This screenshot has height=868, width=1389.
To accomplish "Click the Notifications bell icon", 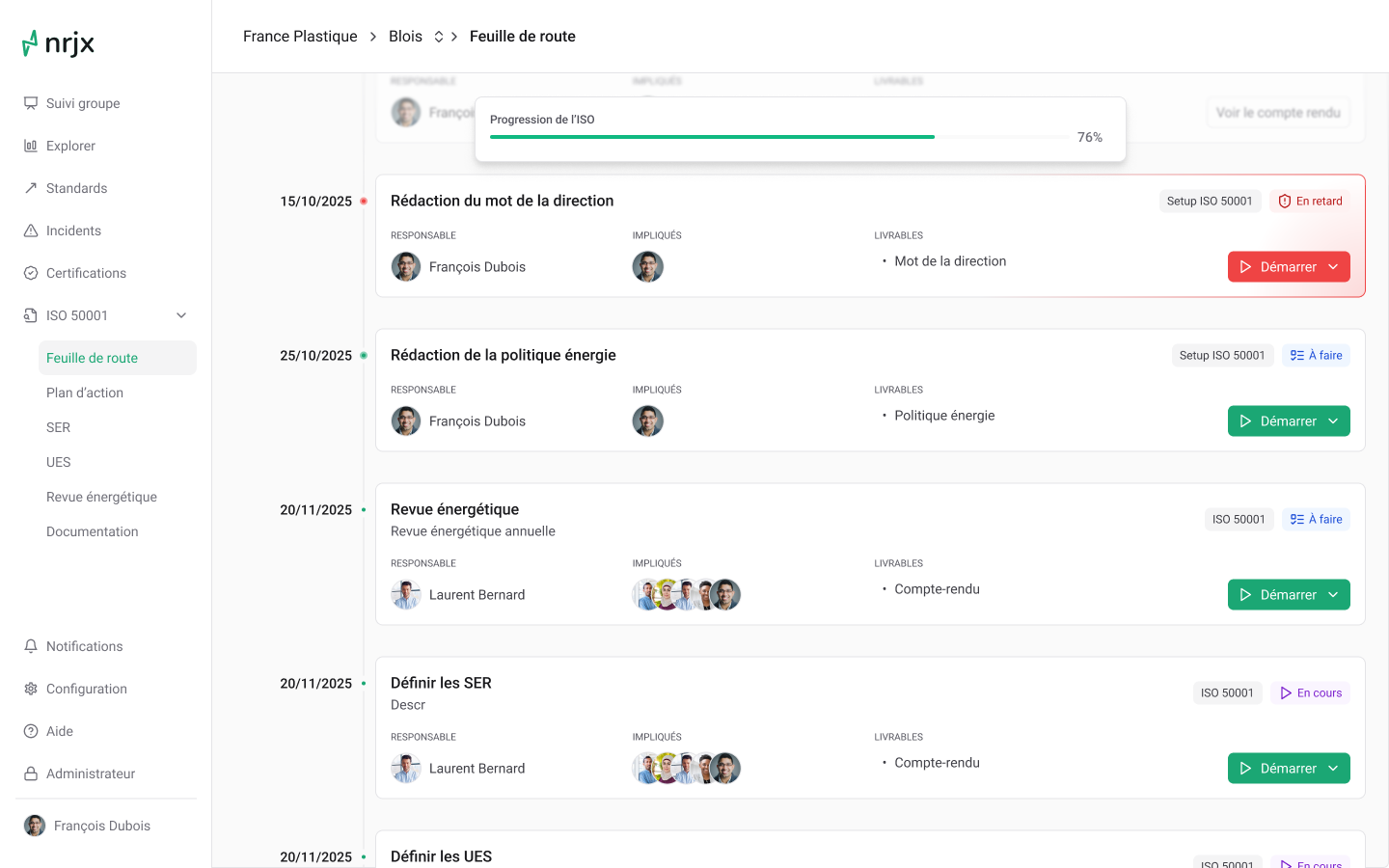I will pos(31,646).
